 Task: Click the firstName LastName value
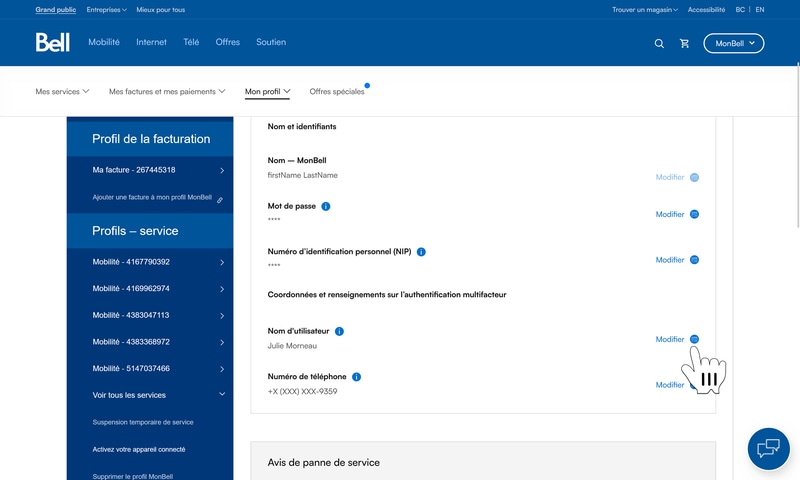point(303,175)
